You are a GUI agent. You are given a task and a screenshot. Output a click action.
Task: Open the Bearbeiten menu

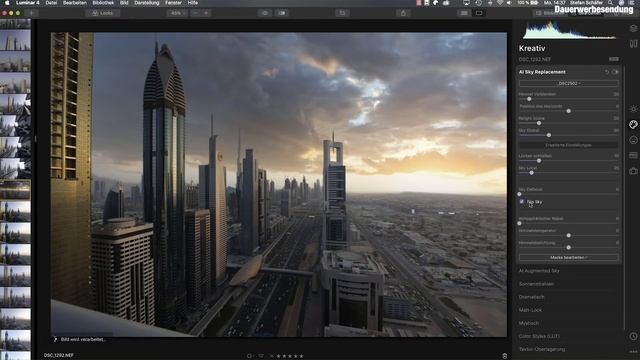coord(75,2)
